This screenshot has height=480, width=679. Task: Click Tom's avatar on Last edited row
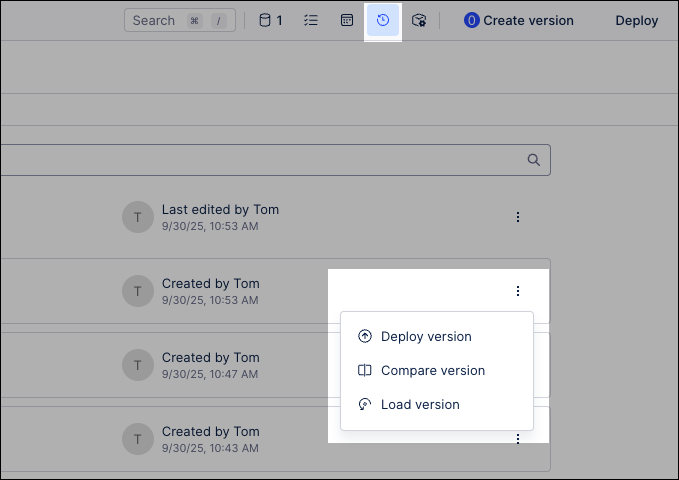(x=137, y=217)
